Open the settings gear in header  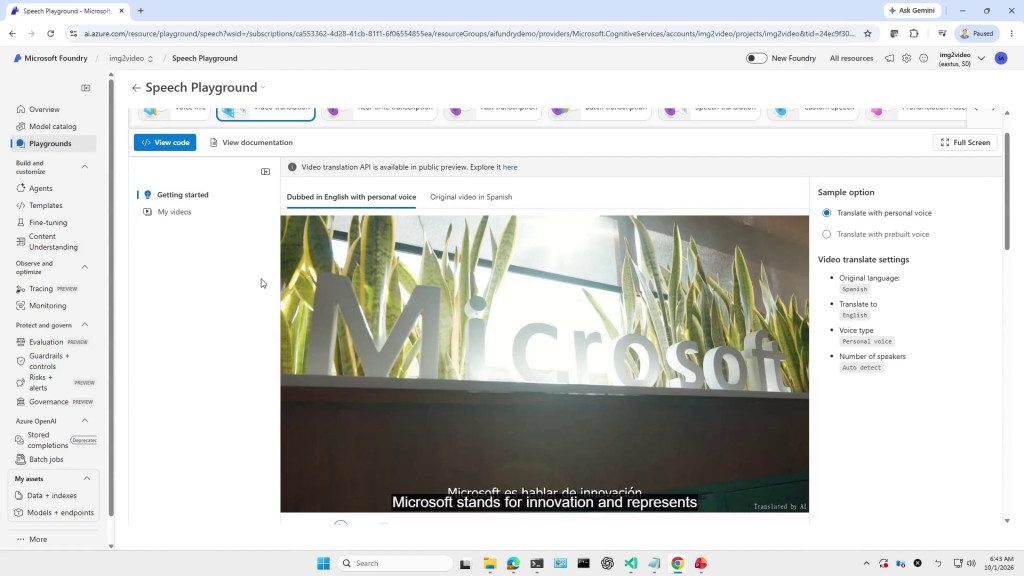[x=906, y=58]
